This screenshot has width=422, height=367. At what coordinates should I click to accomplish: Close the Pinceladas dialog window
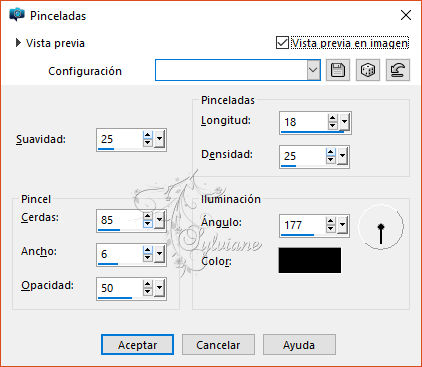406,15
